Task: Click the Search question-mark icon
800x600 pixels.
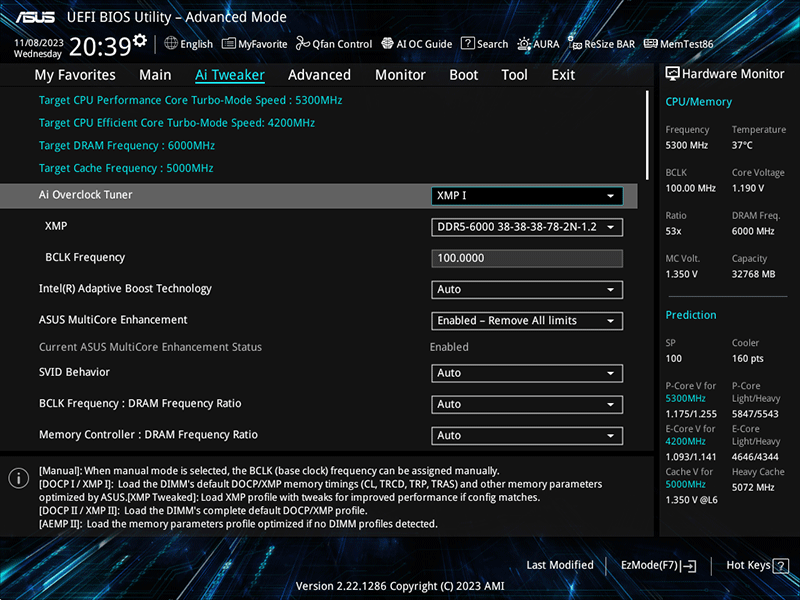Action: (467, 43)
